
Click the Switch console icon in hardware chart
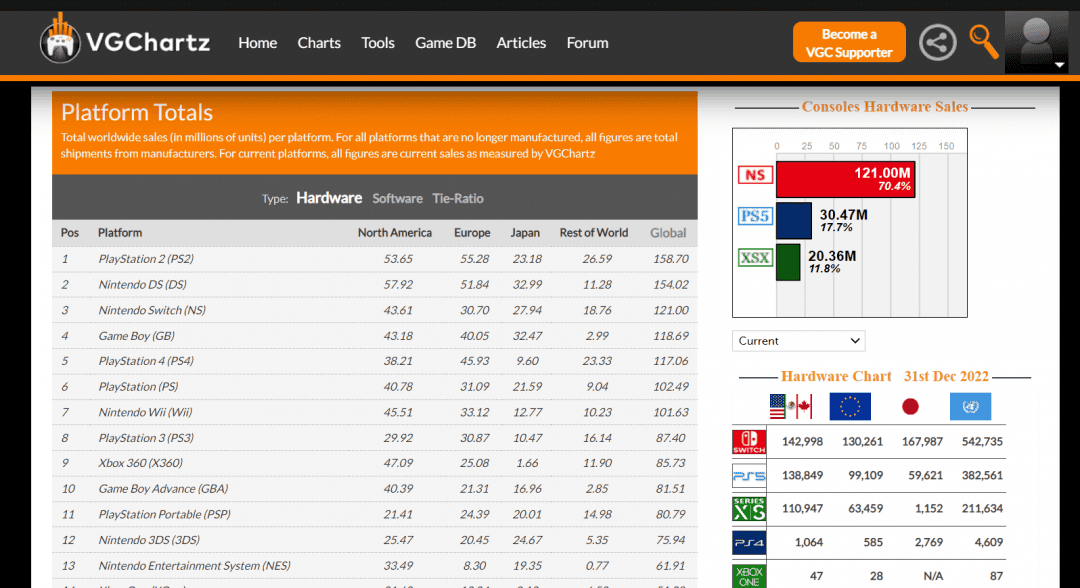pyautogui.click(x=749, y=441)
